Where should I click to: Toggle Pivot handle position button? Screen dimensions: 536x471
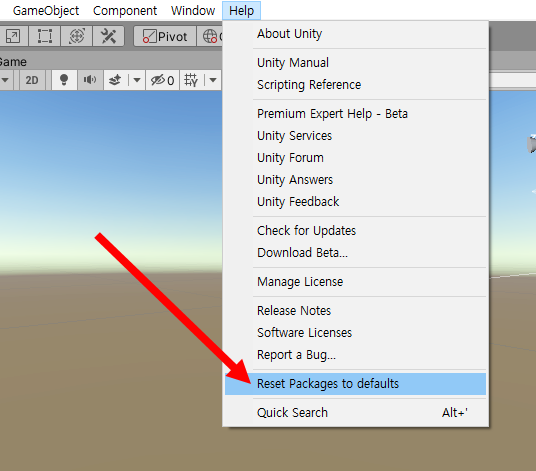[x=165, y=36]
